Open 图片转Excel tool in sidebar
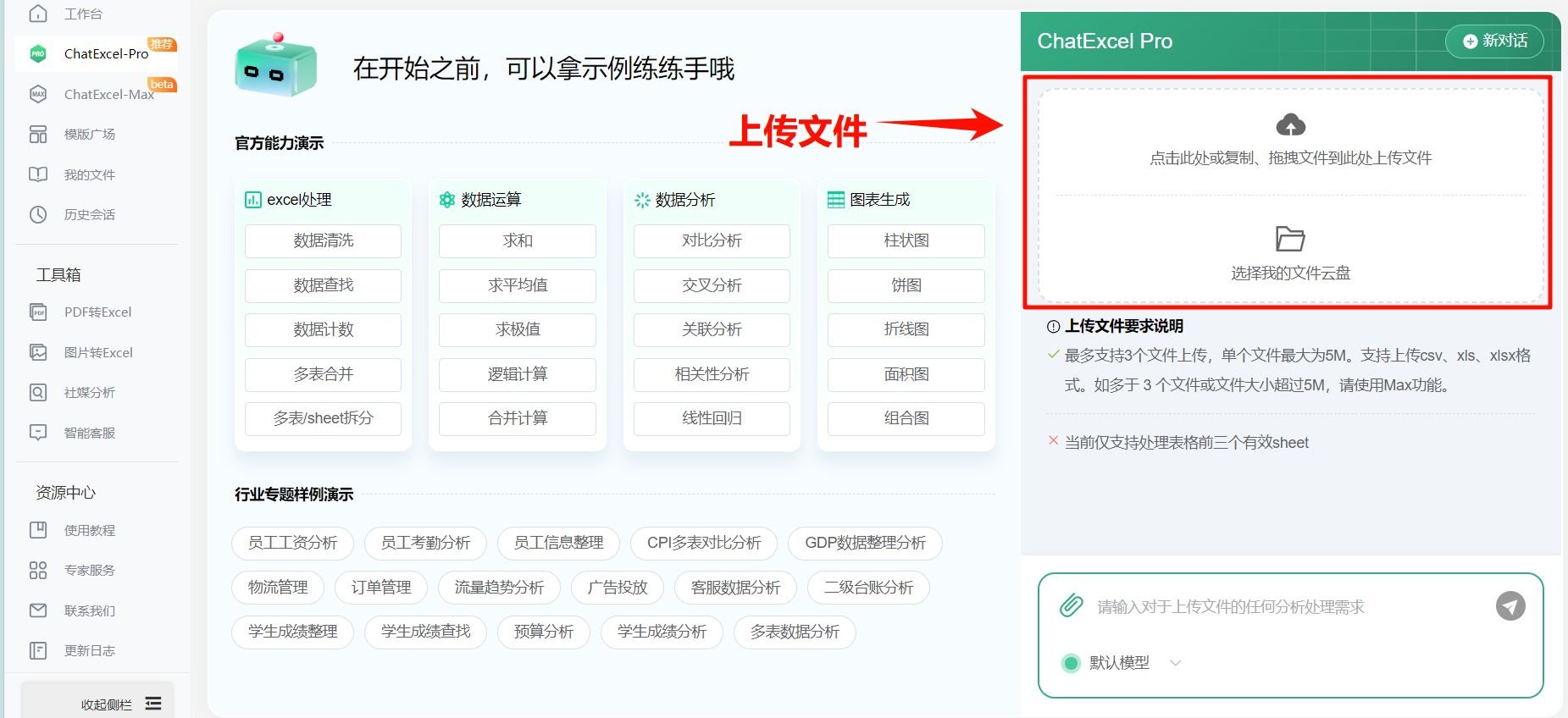The height and width of the screenshot is (718, 1568). (x=97, y=352)
